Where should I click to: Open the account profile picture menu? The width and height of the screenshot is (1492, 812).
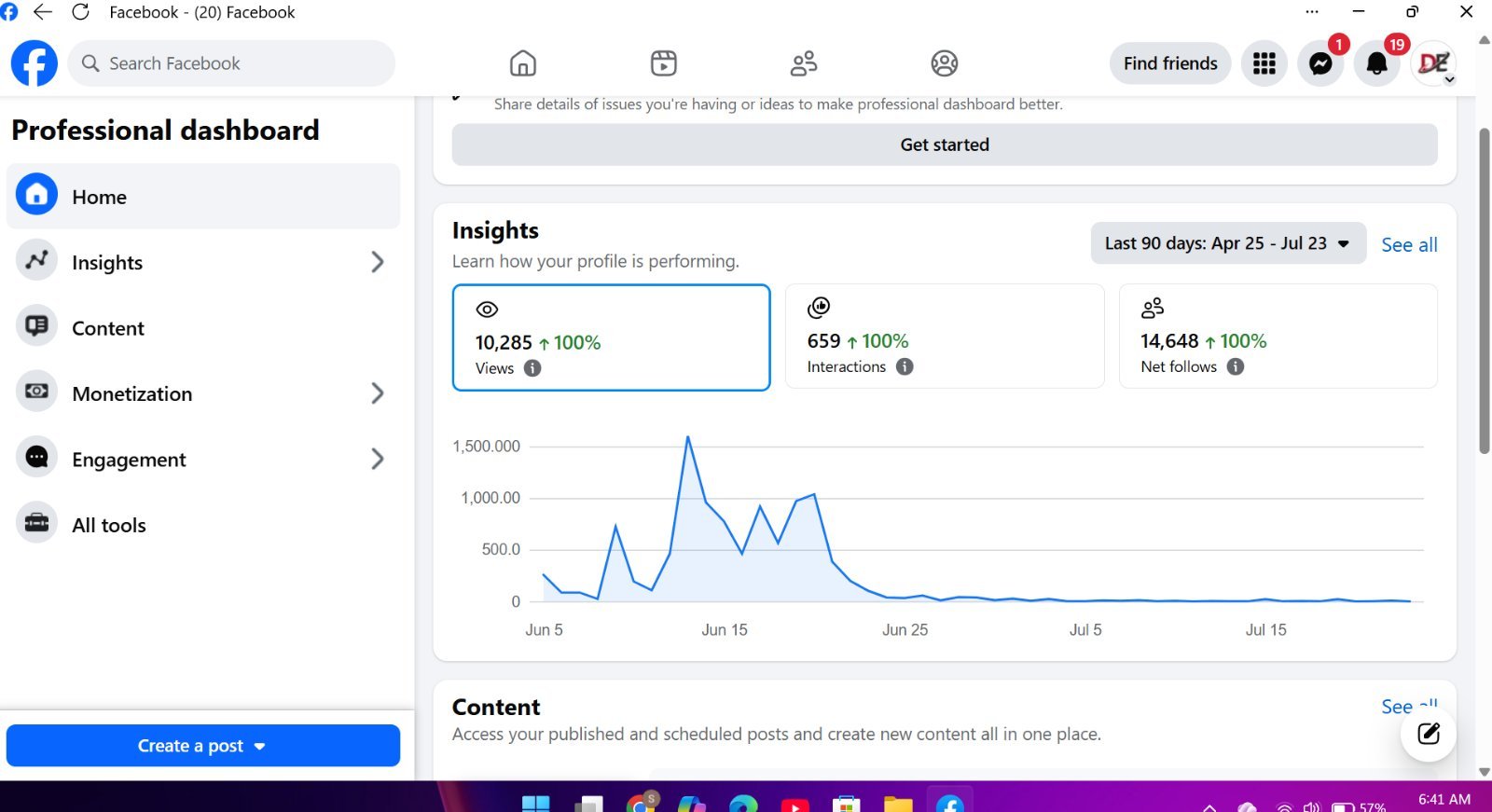pos(1433,63)
